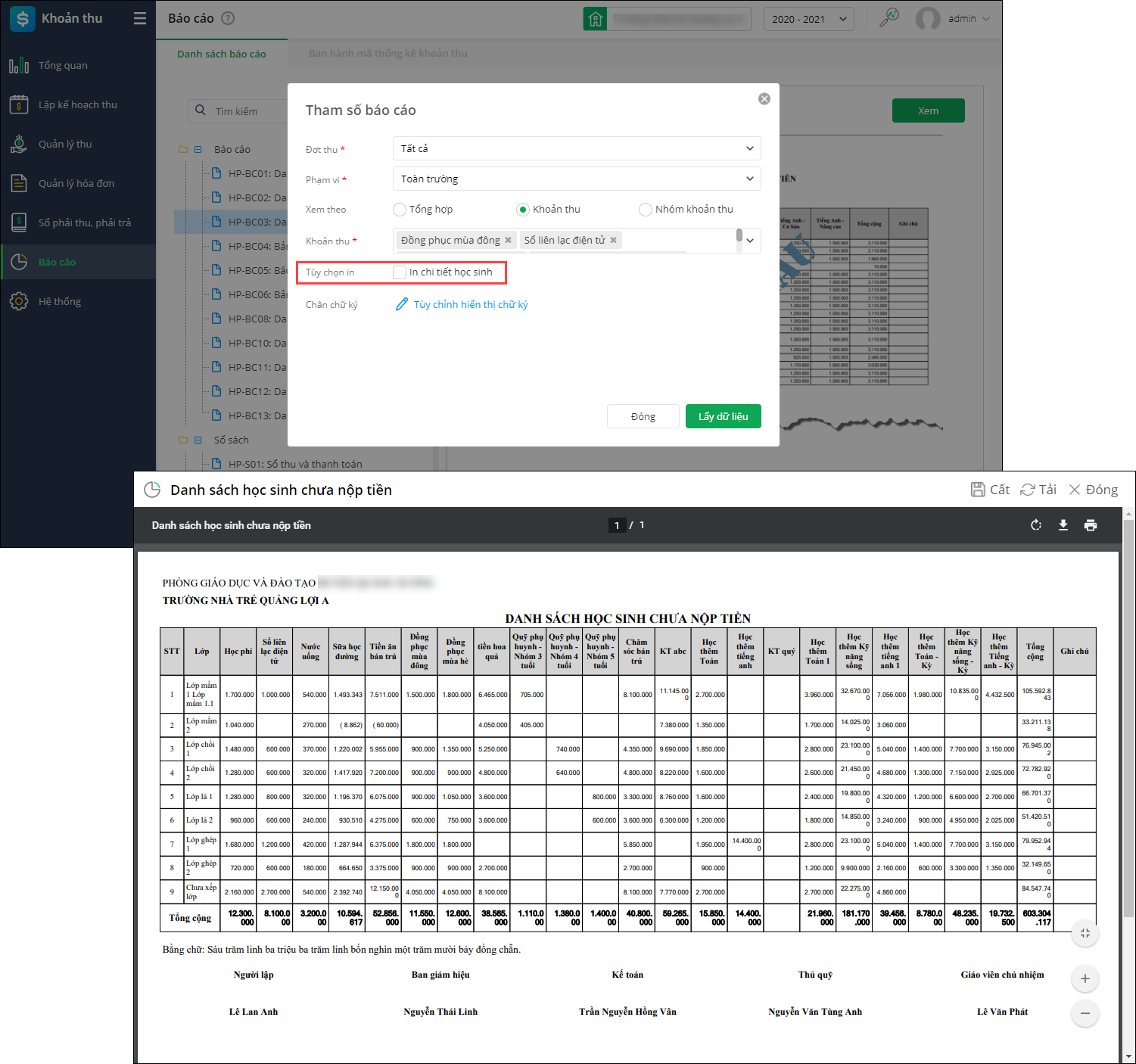Image resolution: width=1136 pixels, height=1064 pixels.
Task: Select the Nhóm khoản thu radio option
Action: pyautogui.click(x=646, y=210)
